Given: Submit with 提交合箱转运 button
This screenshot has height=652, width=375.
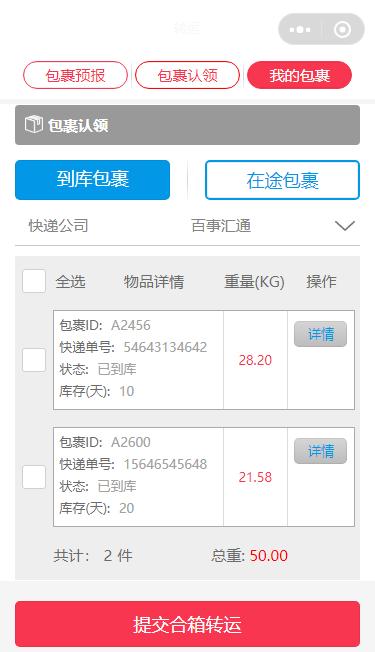Looking at the screenshot, I should (188, 624).
